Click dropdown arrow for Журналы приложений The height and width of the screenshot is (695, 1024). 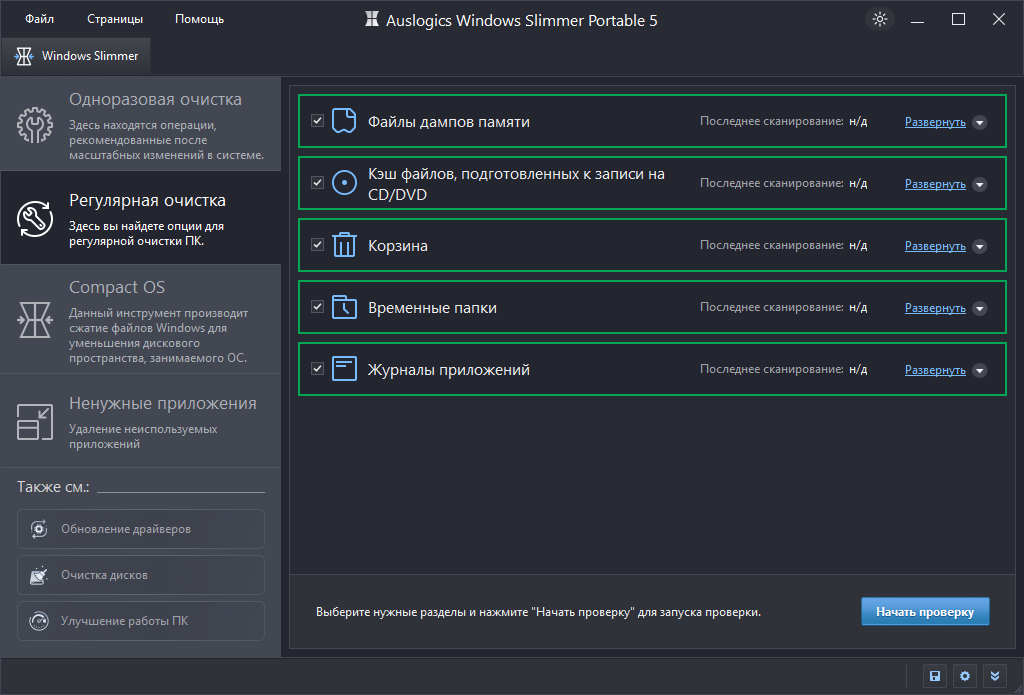click(980, 370)
